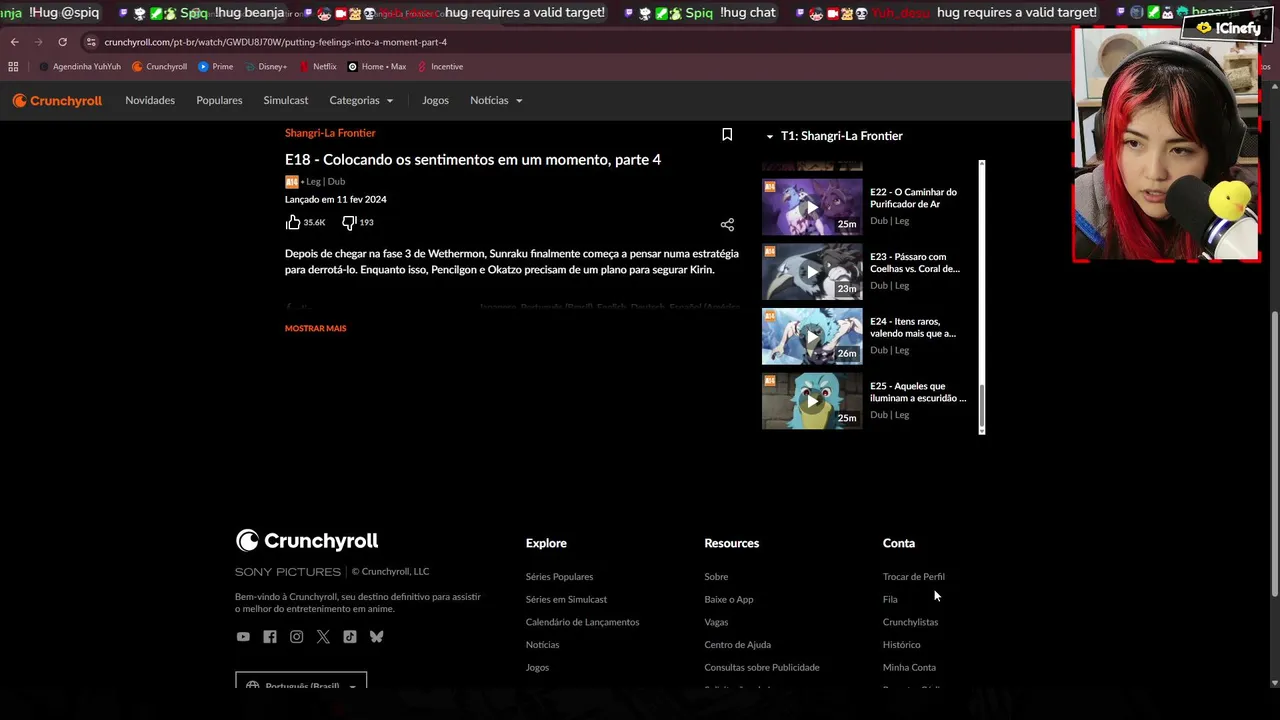Play the E22 episode thumbnail
This screenshot has width=1280, height=720.
tap(812, 207)
